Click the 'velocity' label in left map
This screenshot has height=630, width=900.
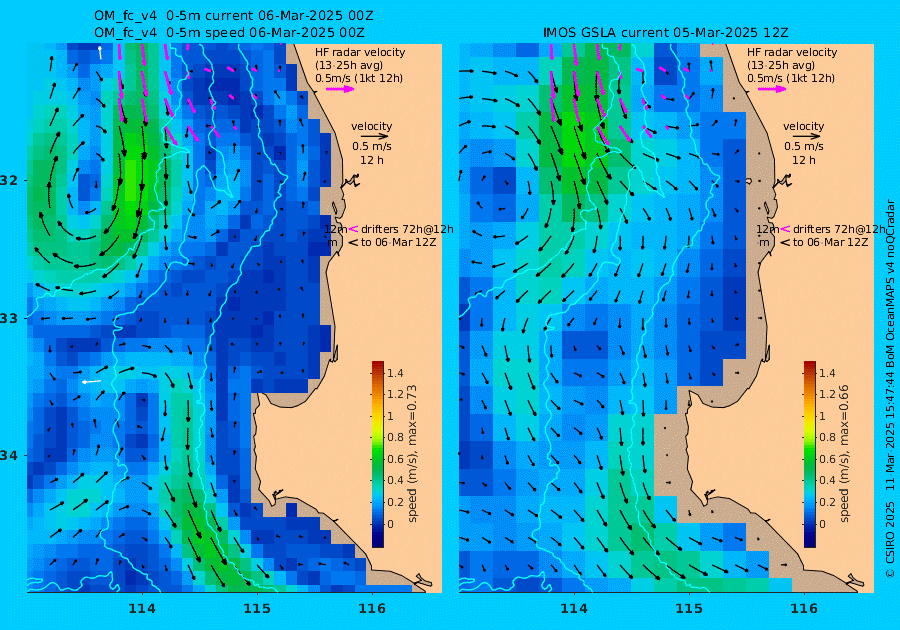coord(371,126)
